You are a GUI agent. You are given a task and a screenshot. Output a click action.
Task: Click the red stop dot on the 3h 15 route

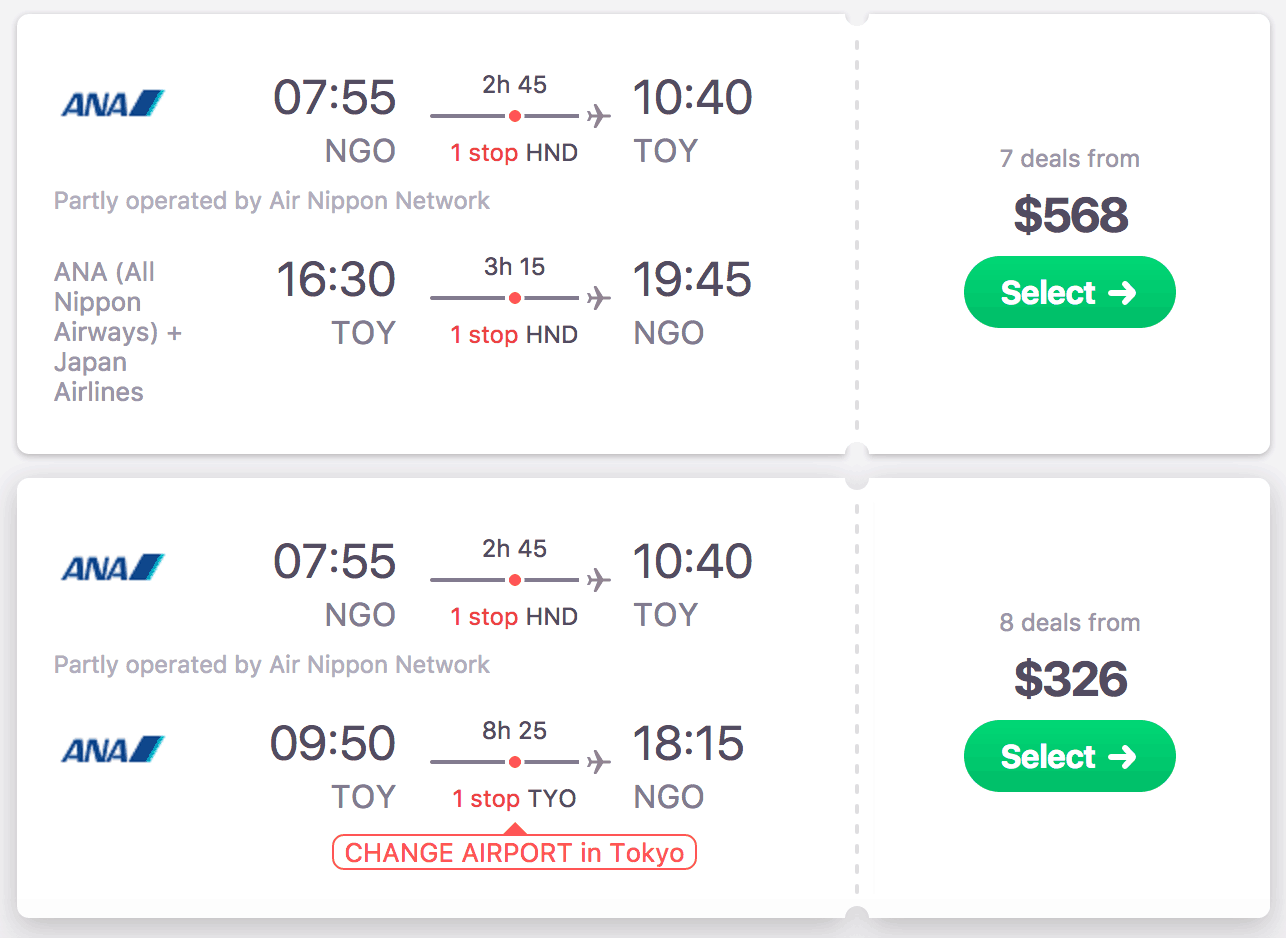click(x=514, y=298)
